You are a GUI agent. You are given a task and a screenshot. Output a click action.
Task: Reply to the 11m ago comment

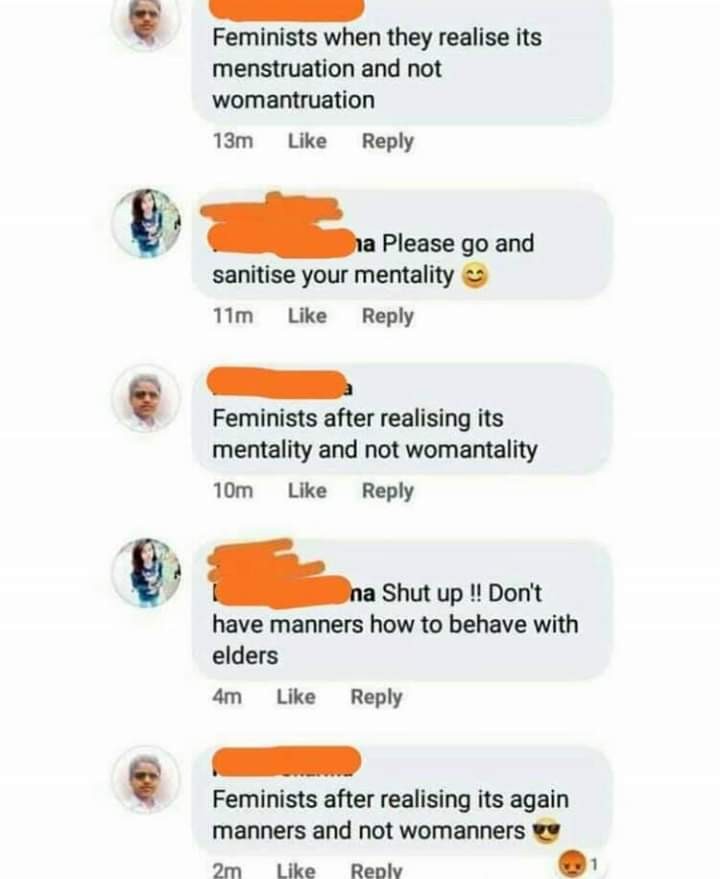point(387,316)
